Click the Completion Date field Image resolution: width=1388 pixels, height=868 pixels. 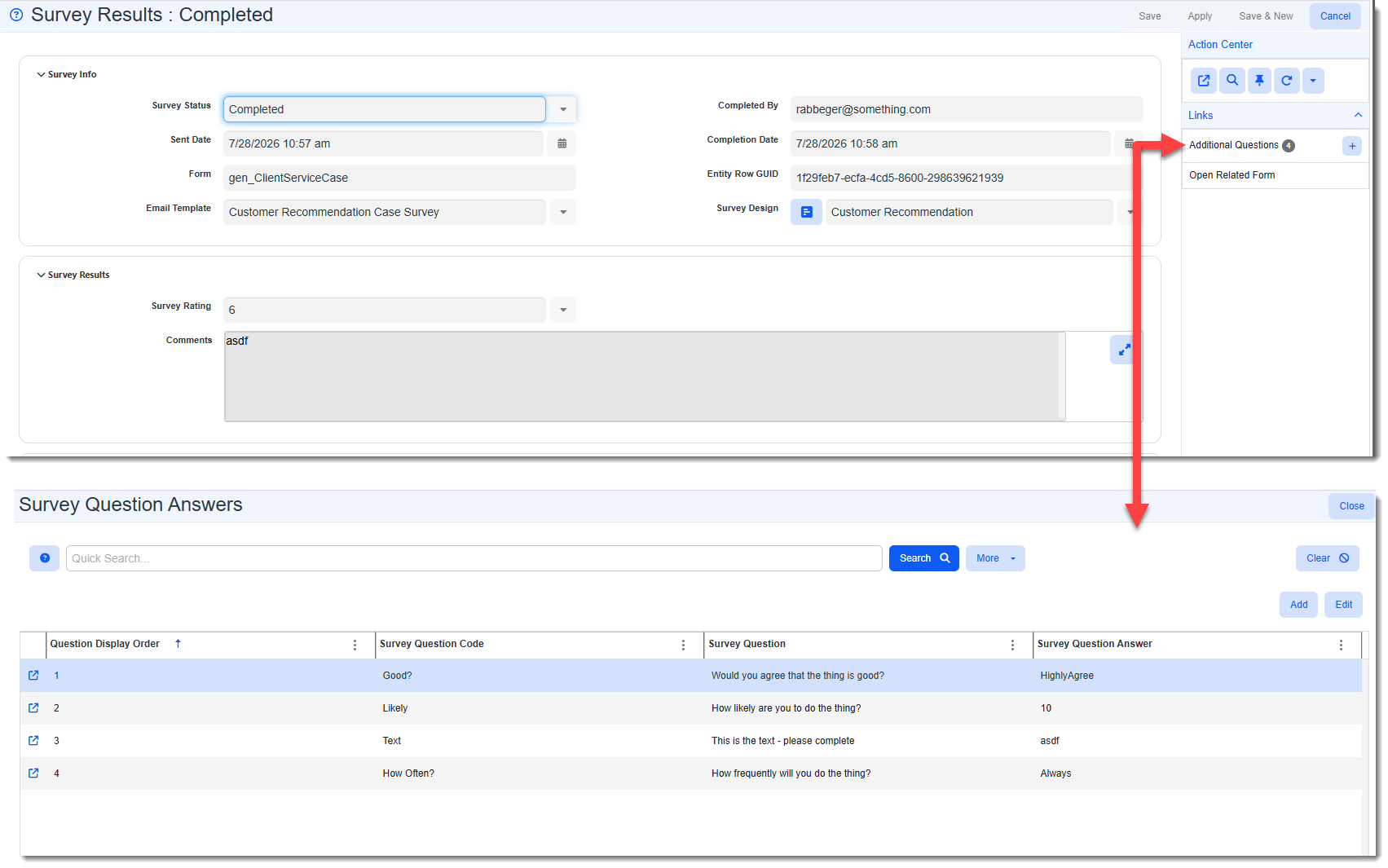950,143
